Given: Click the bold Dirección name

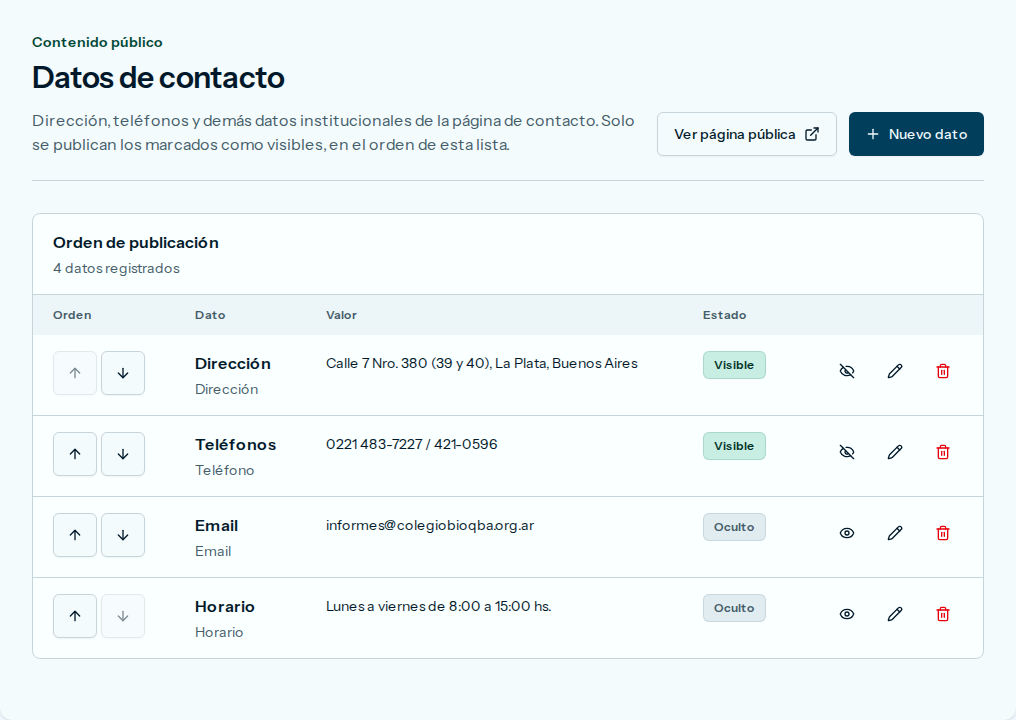Looking at the screenshot, I should click(x=233, y=364).
